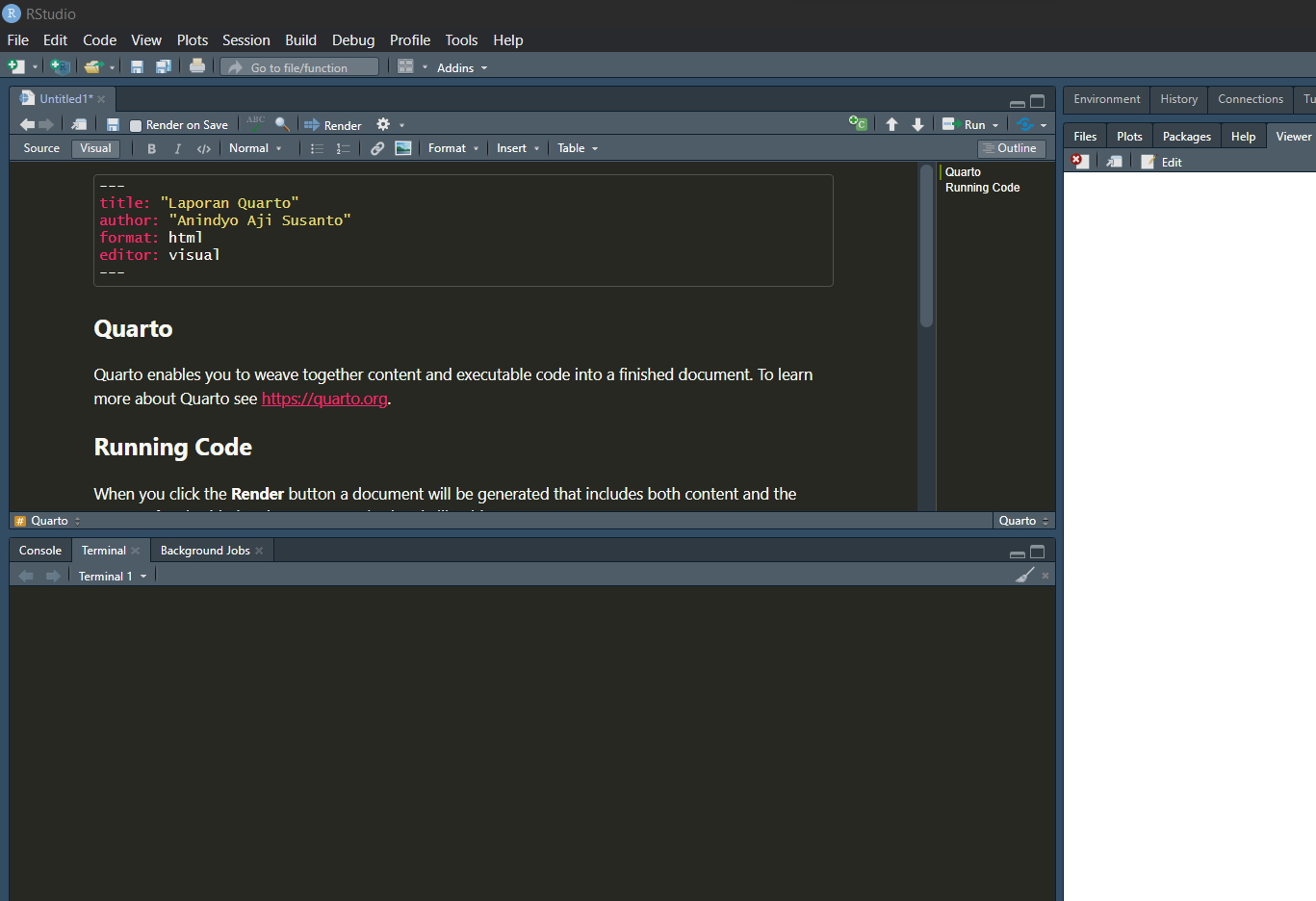Open the Environment tab
1316x901 pixels.
click(1107, 99)
